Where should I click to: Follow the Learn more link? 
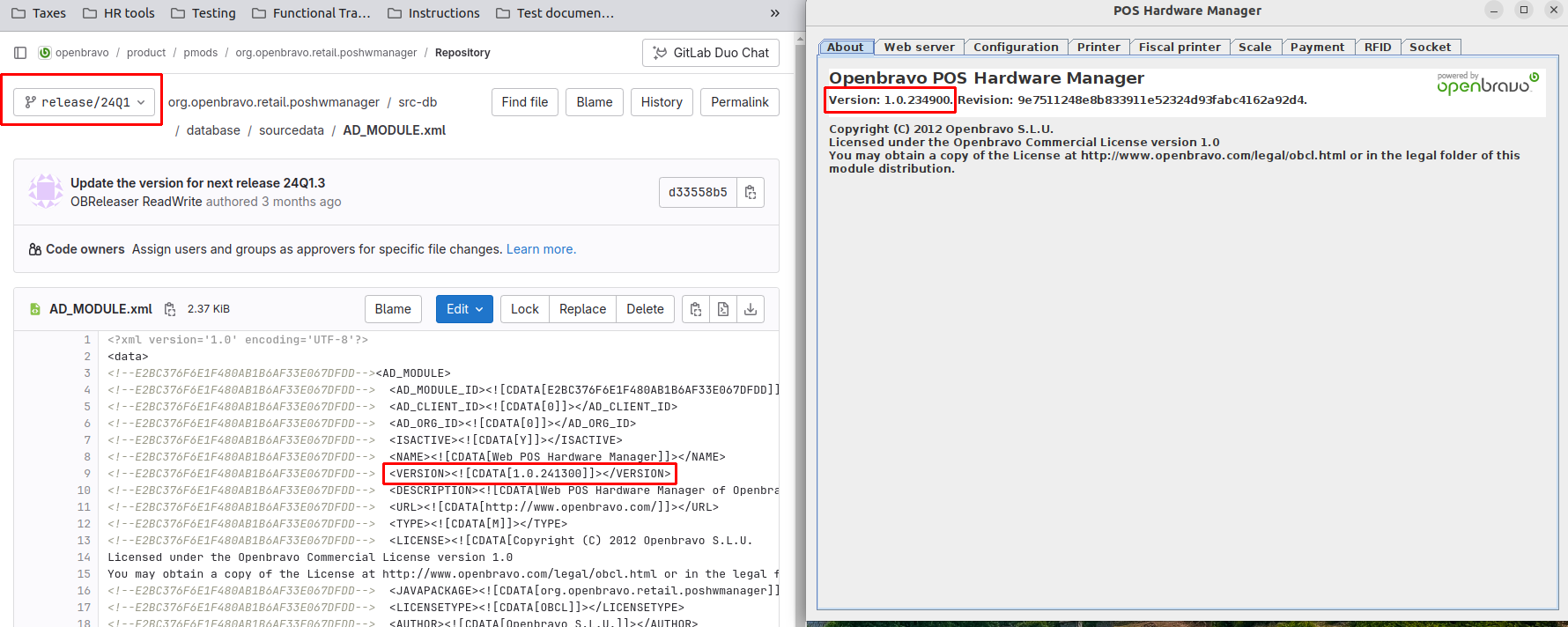(x=541, y=249)
